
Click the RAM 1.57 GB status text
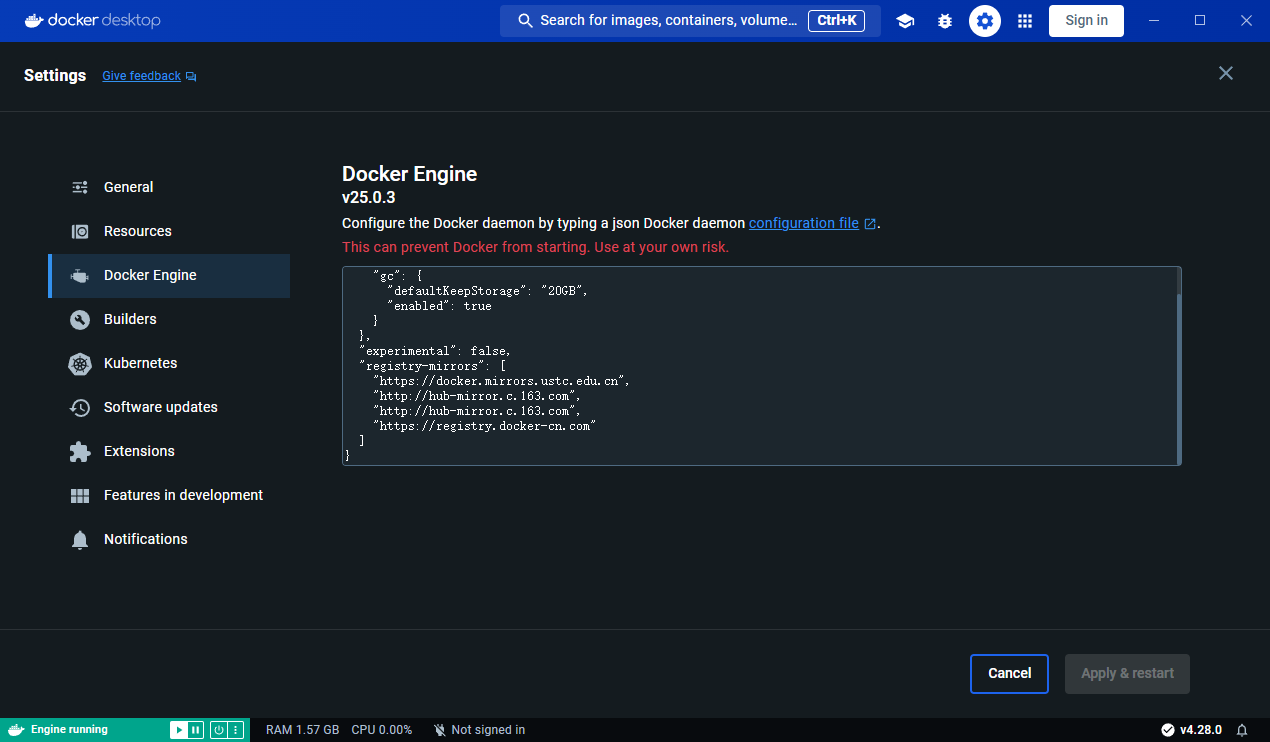coord(302,730)
